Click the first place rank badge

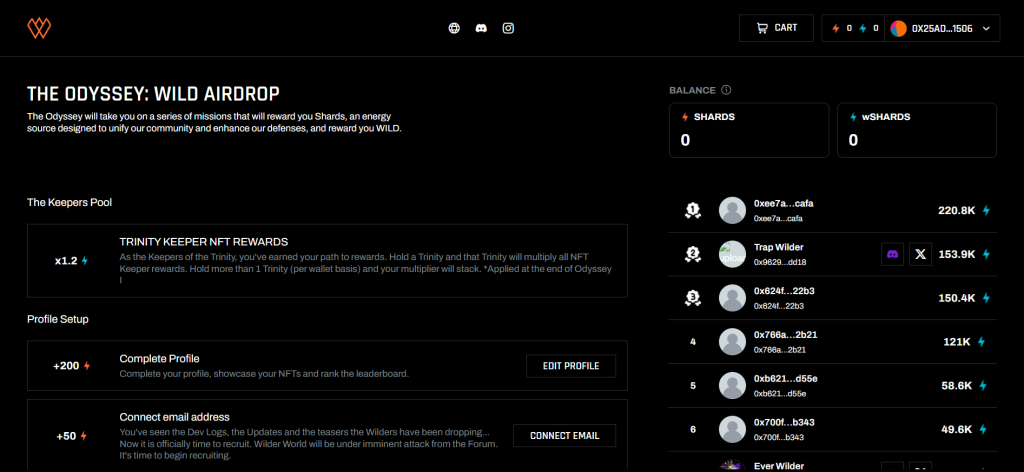[692, 210]
